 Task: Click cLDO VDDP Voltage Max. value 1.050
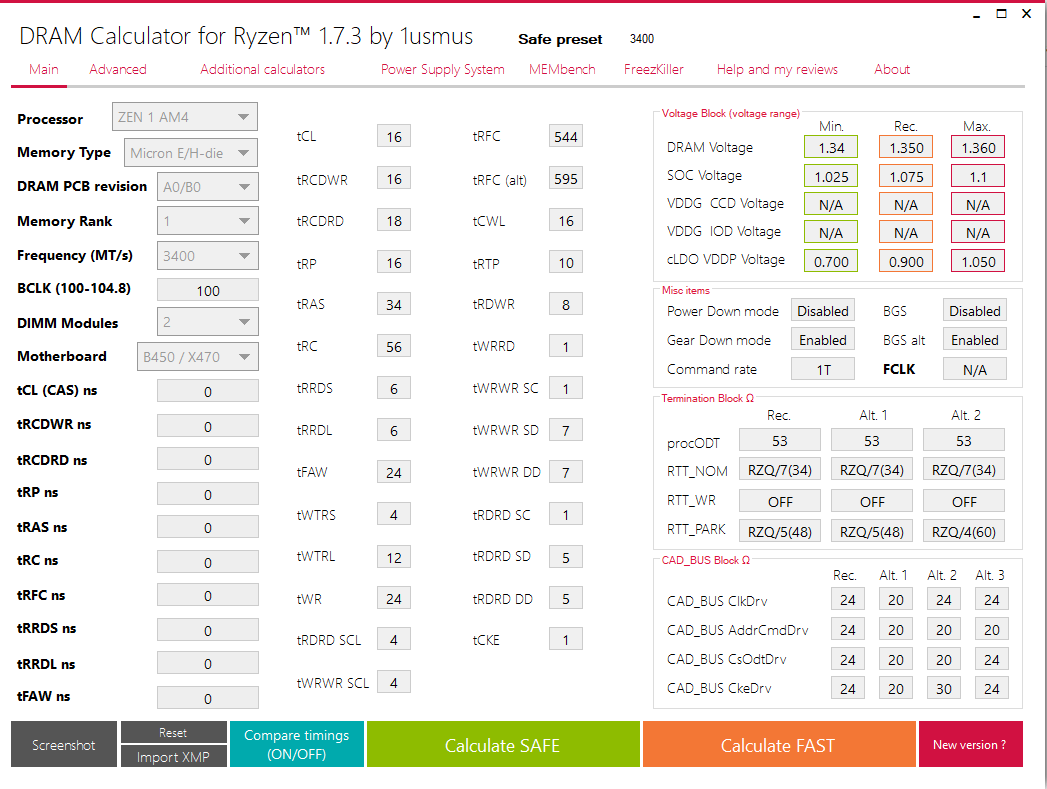pyautogui.click(x=978, y=262)
